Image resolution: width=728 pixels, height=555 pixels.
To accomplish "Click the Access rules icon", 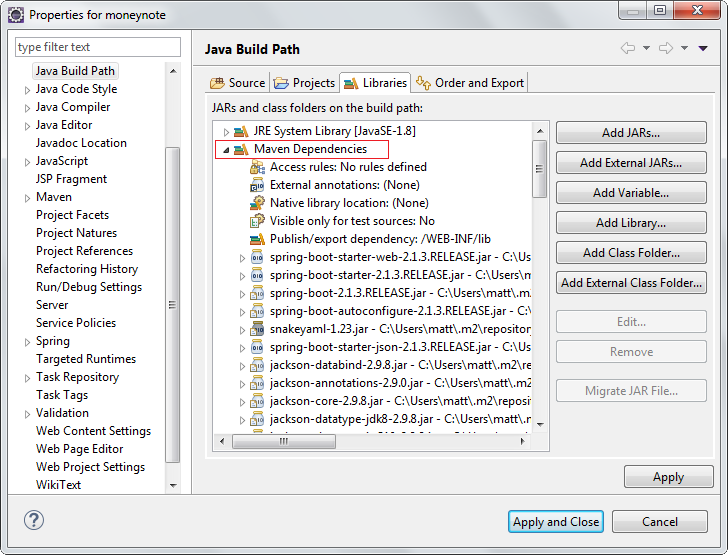I will [257, 167].
